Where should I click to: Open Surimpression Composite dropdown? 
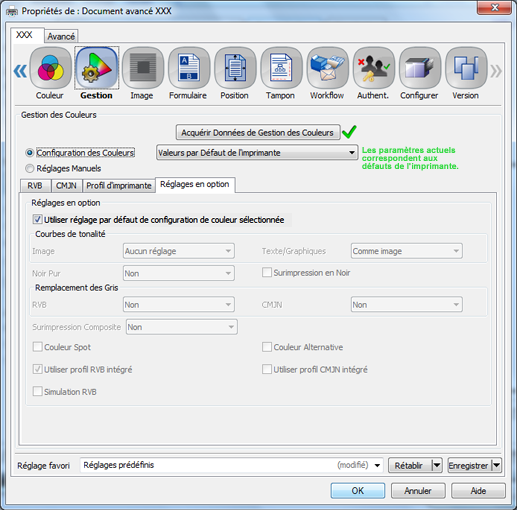tap(182, 327)
